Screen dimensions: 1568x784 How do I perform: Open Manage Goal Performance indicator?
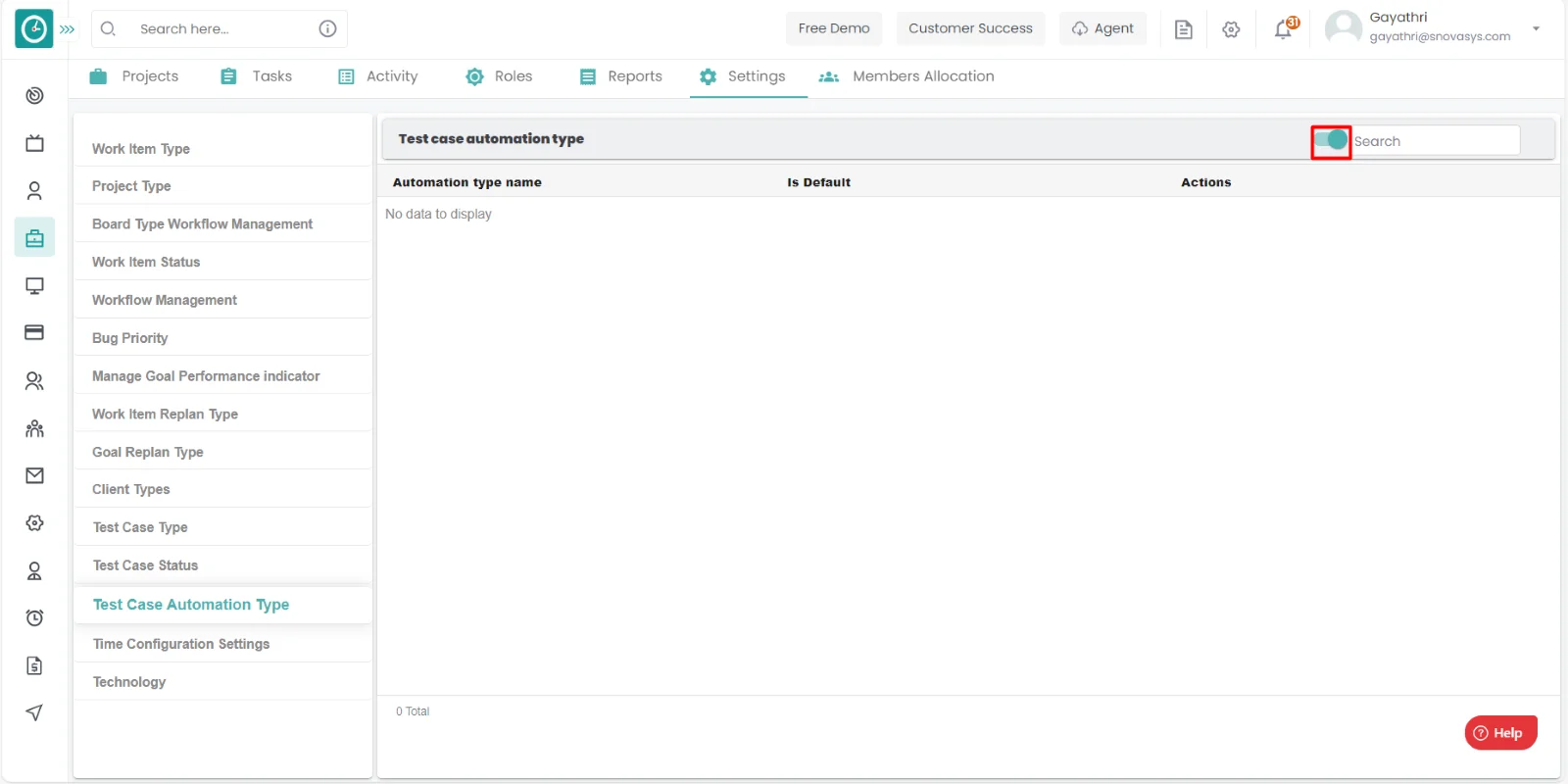[222, 376]
